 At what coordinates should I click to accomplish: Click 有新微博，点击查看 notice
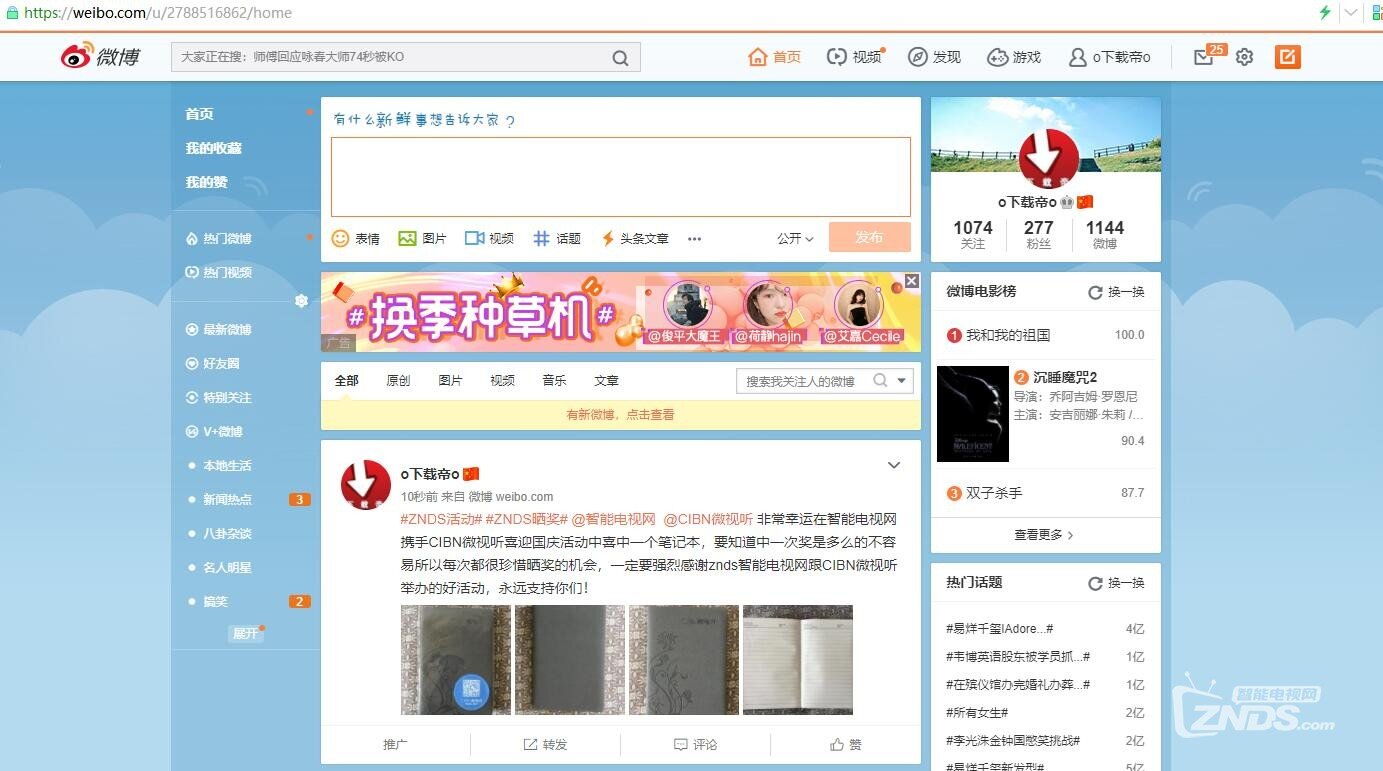(x=620, y=414)
